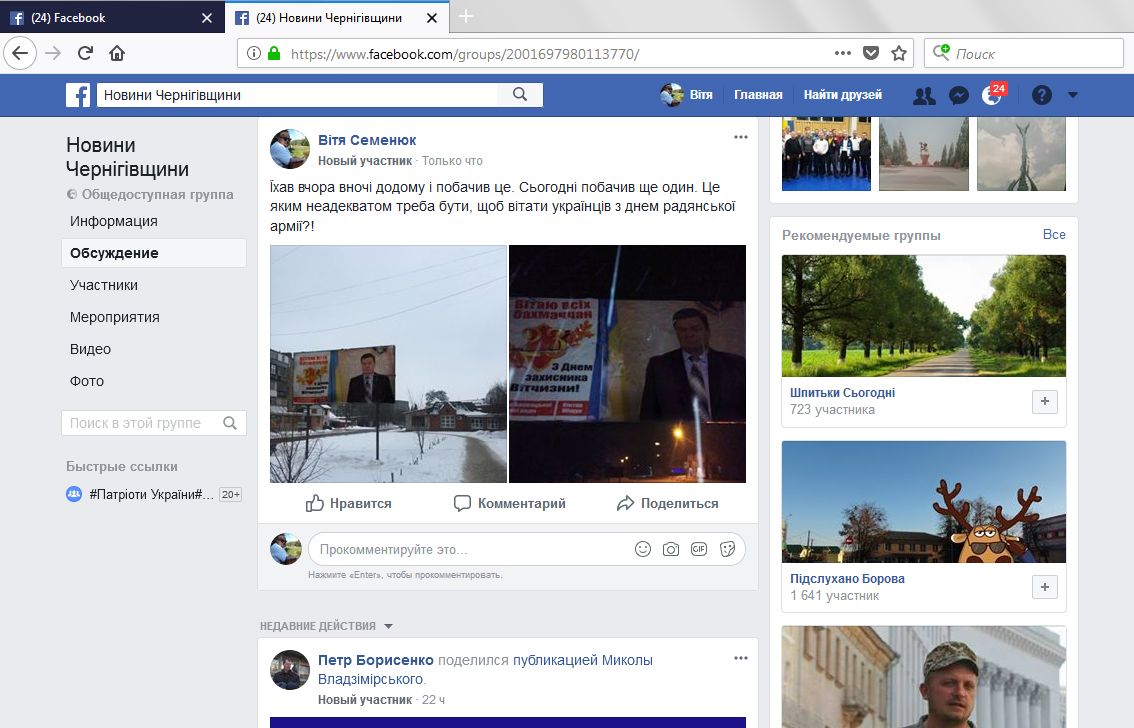
Task: Bookmark this page with the star icon
Action: (899, 53)
